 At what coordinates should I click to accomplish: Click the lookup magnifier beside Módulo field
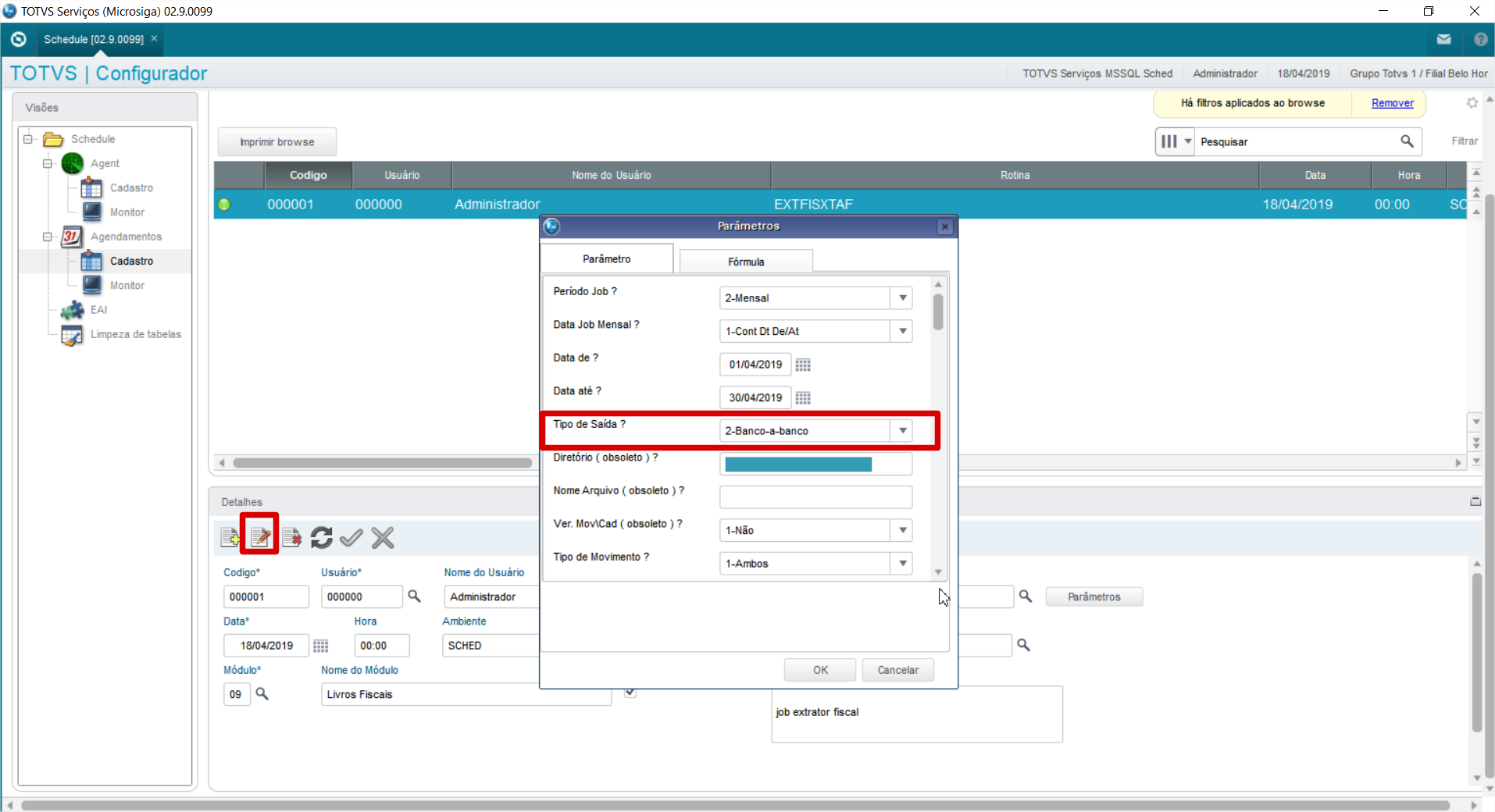262,693
